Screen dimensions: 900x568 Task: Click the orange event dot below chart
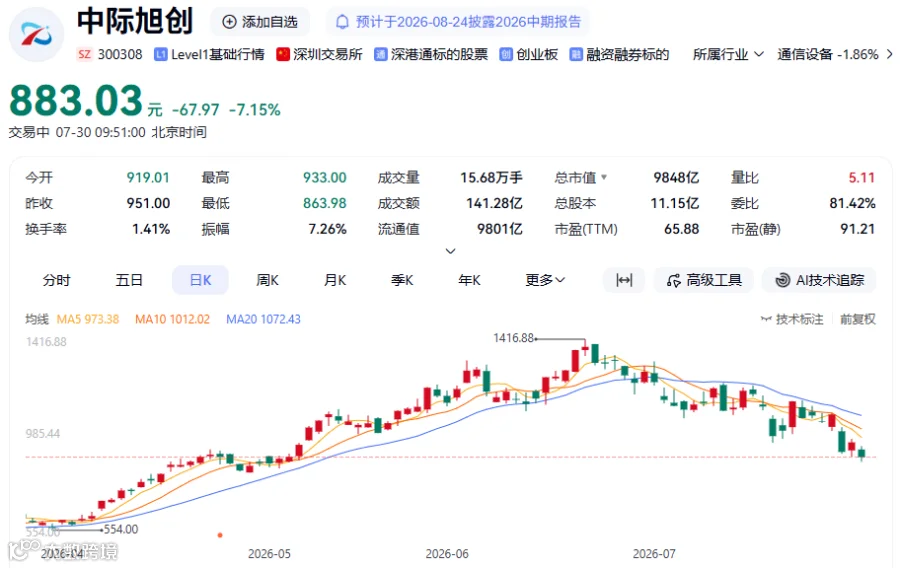pos(220,535)
